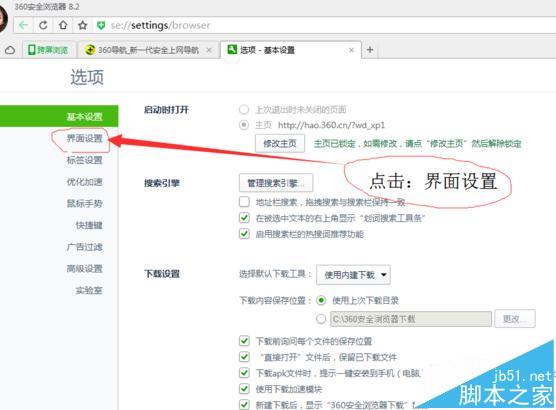The height and width of the screenshot is (410, 556).
Task: Toggle checkbox 使用下载加速模块
Action: [x=244, y=389]
